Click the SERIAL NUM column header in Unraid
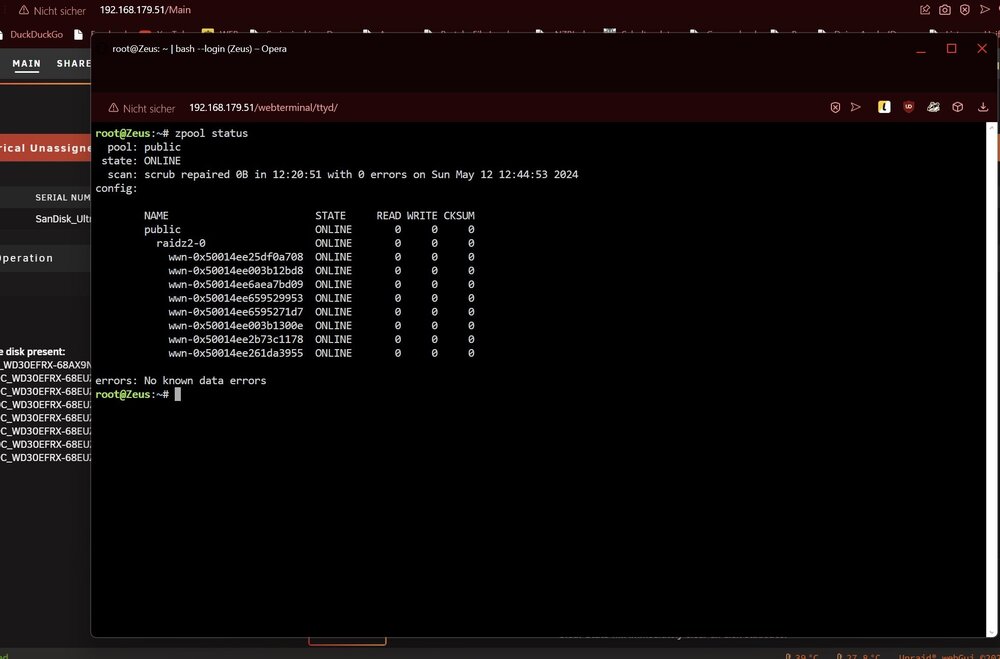Viewport: 1000px width, 659px height. click(x=62, y=198)
